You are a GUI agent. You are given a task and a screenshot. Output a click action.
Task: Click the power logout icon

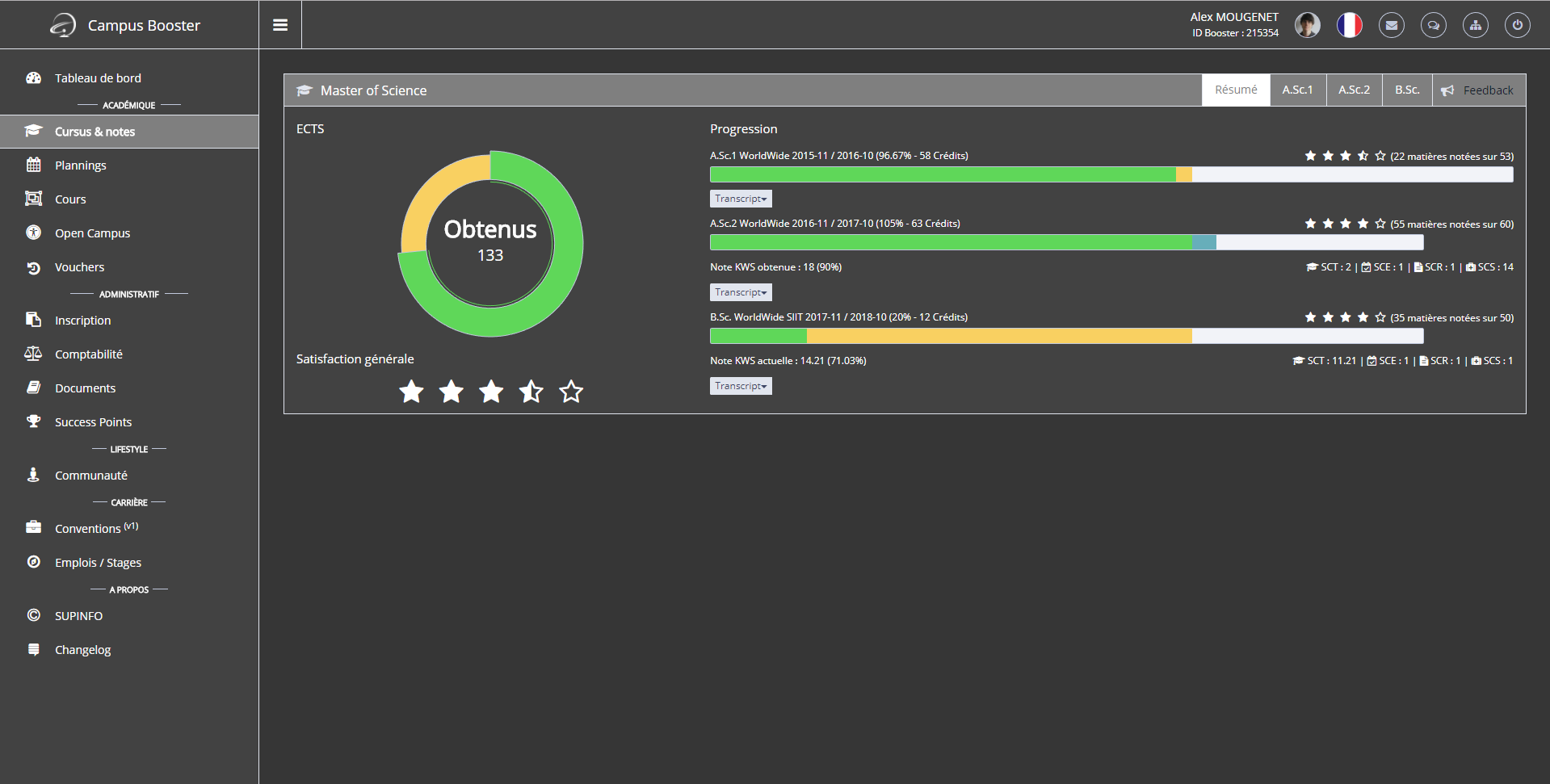point(1518,25)
